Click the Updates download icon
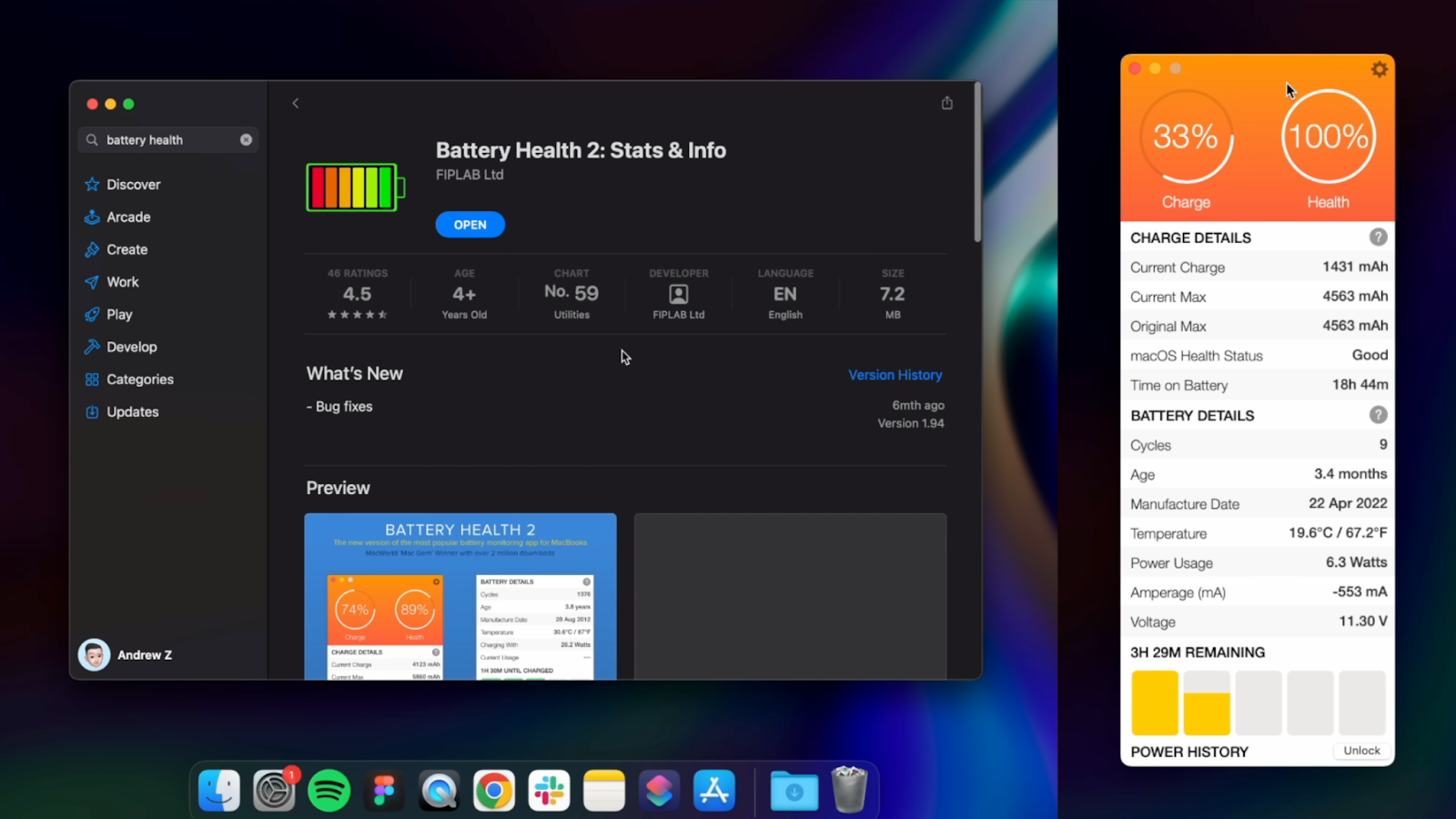This screenshot has width=1456, height=819. tap(92, 412)
